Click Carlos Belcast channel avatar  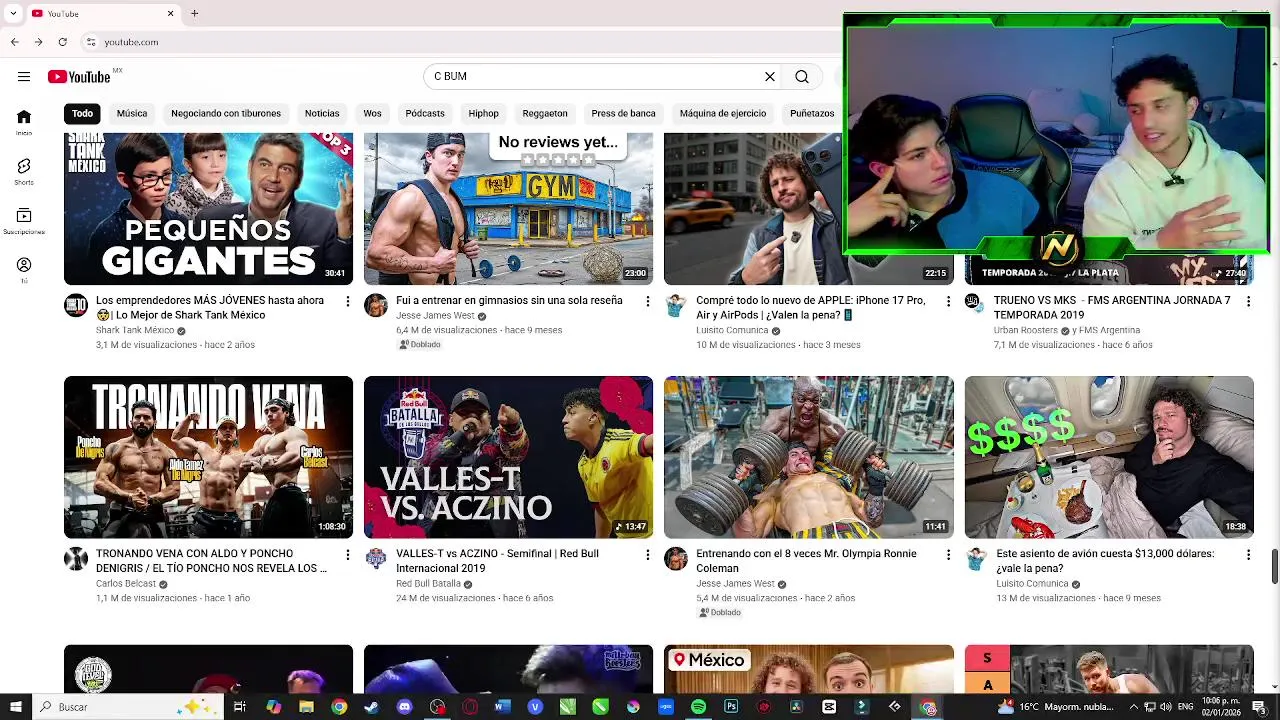[76, 559]
